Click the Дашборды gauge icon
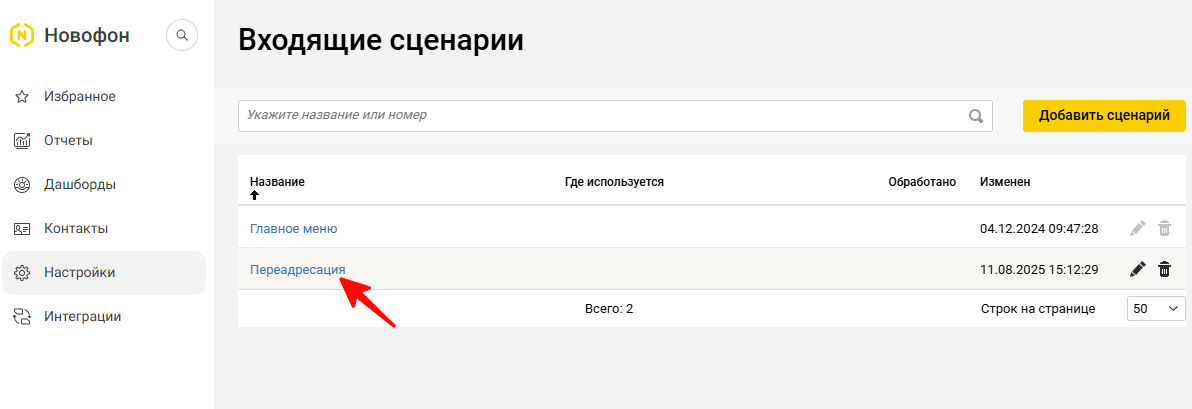Viewport: 1192px width, 409px height. pos(22,185)
